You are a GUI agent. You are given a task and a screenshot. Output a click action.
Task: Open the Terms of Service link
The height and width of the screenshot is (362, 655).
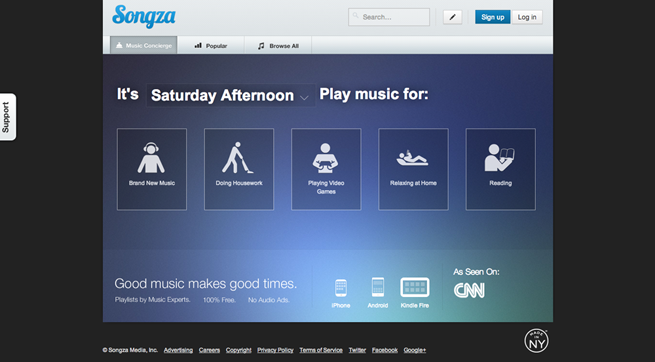321,350
